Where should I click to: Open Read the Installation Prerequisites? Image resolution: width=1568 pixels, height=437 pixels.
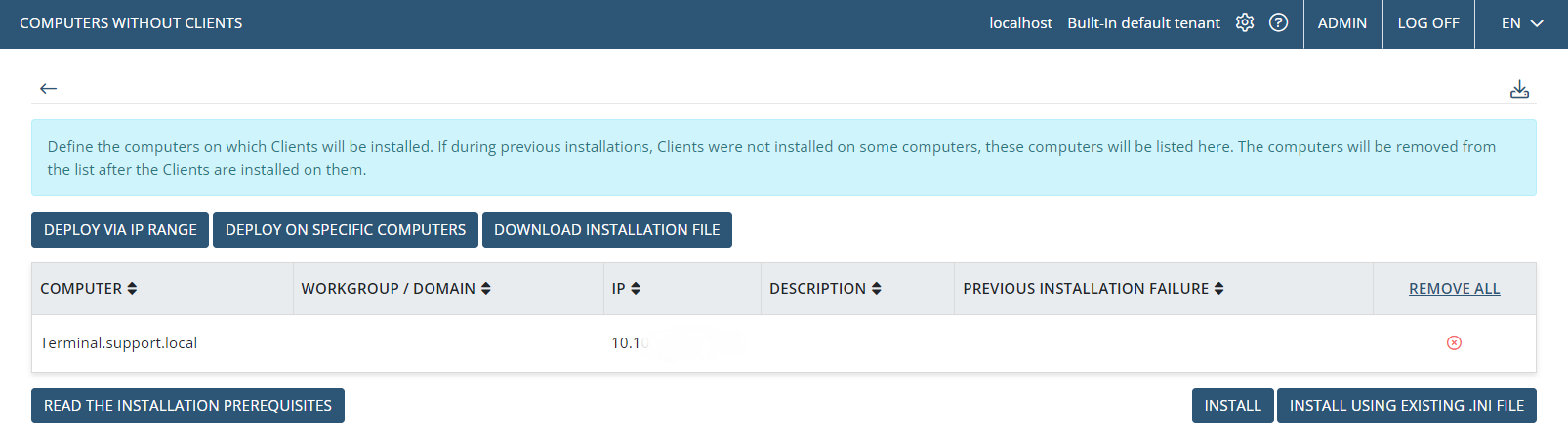[187, 406]
